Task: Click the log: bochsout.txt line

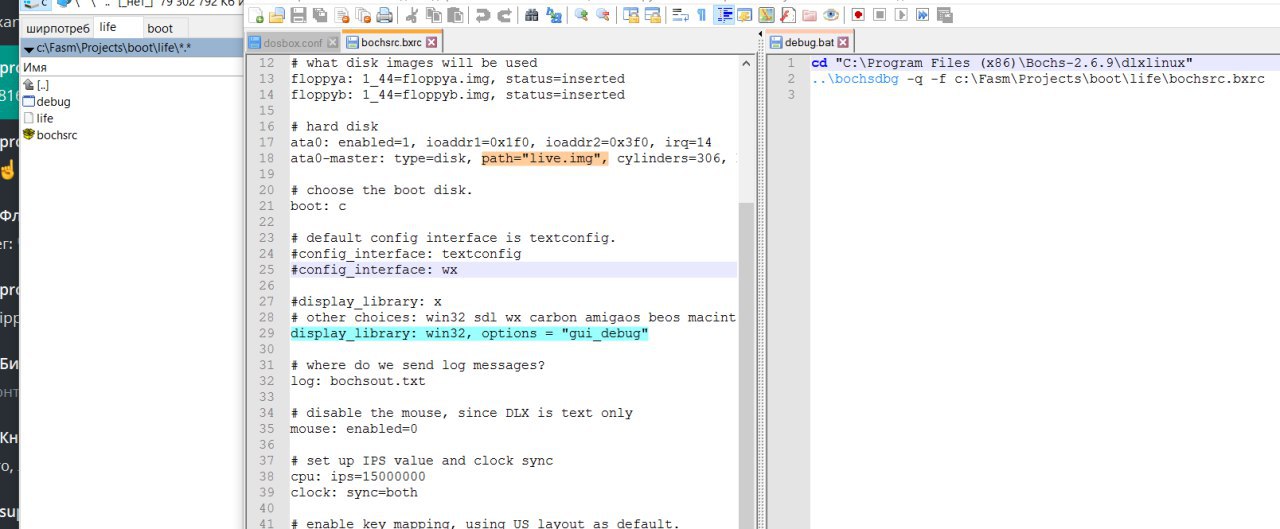Action: click(358, 381)
